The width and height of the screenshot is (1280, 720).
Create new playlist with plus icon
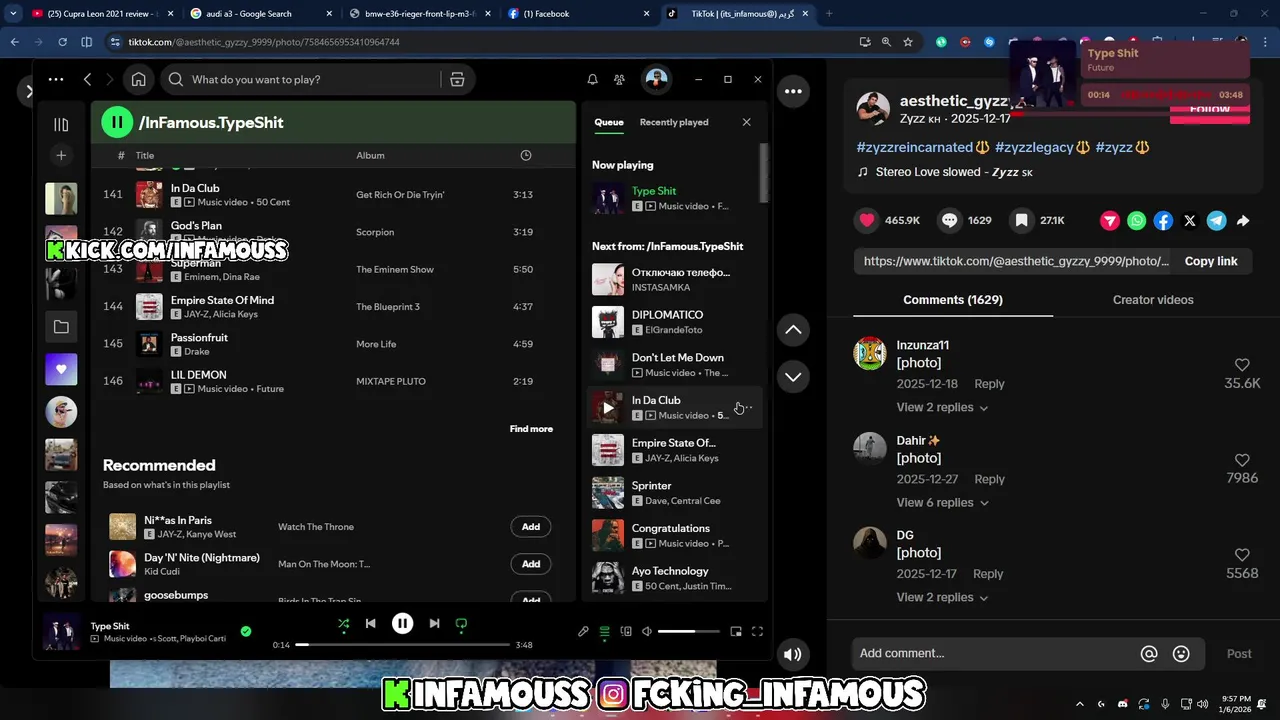61,155
